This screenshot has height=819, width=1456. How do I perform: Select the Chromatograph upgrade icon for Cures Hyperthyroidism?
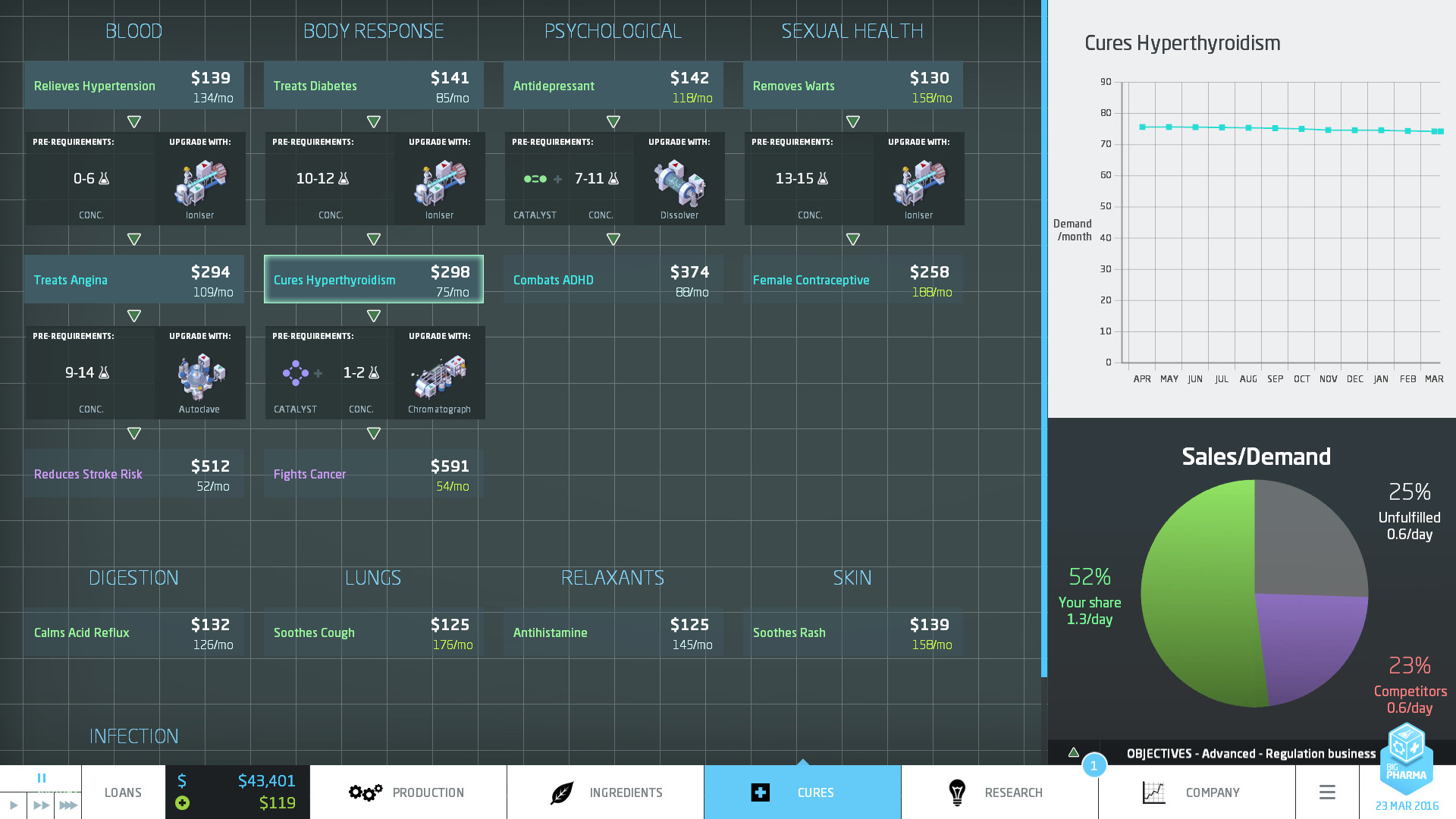[439, 374]
